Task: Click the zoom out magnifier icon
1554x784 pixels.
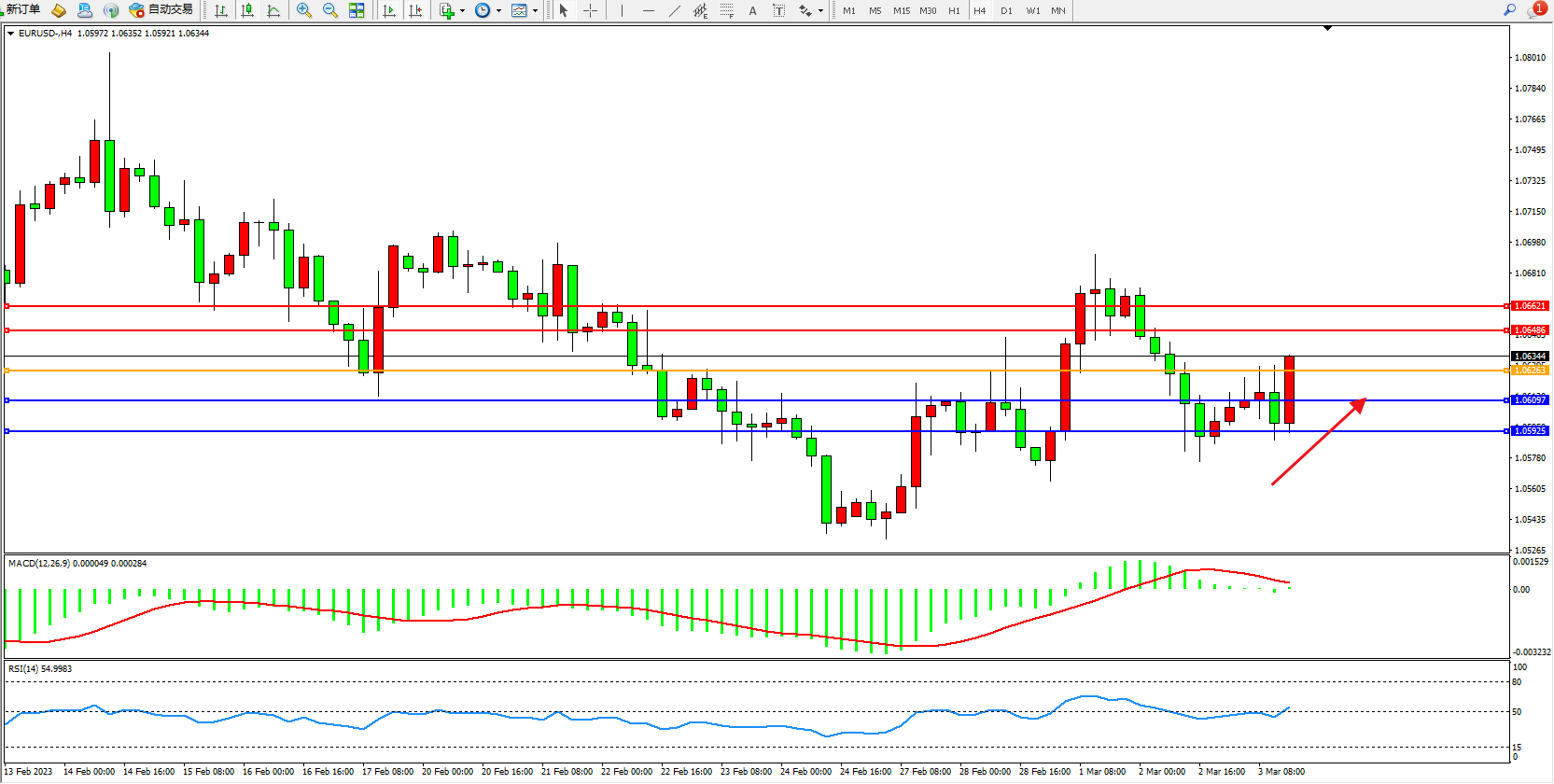Action: [x=329, y=10]
